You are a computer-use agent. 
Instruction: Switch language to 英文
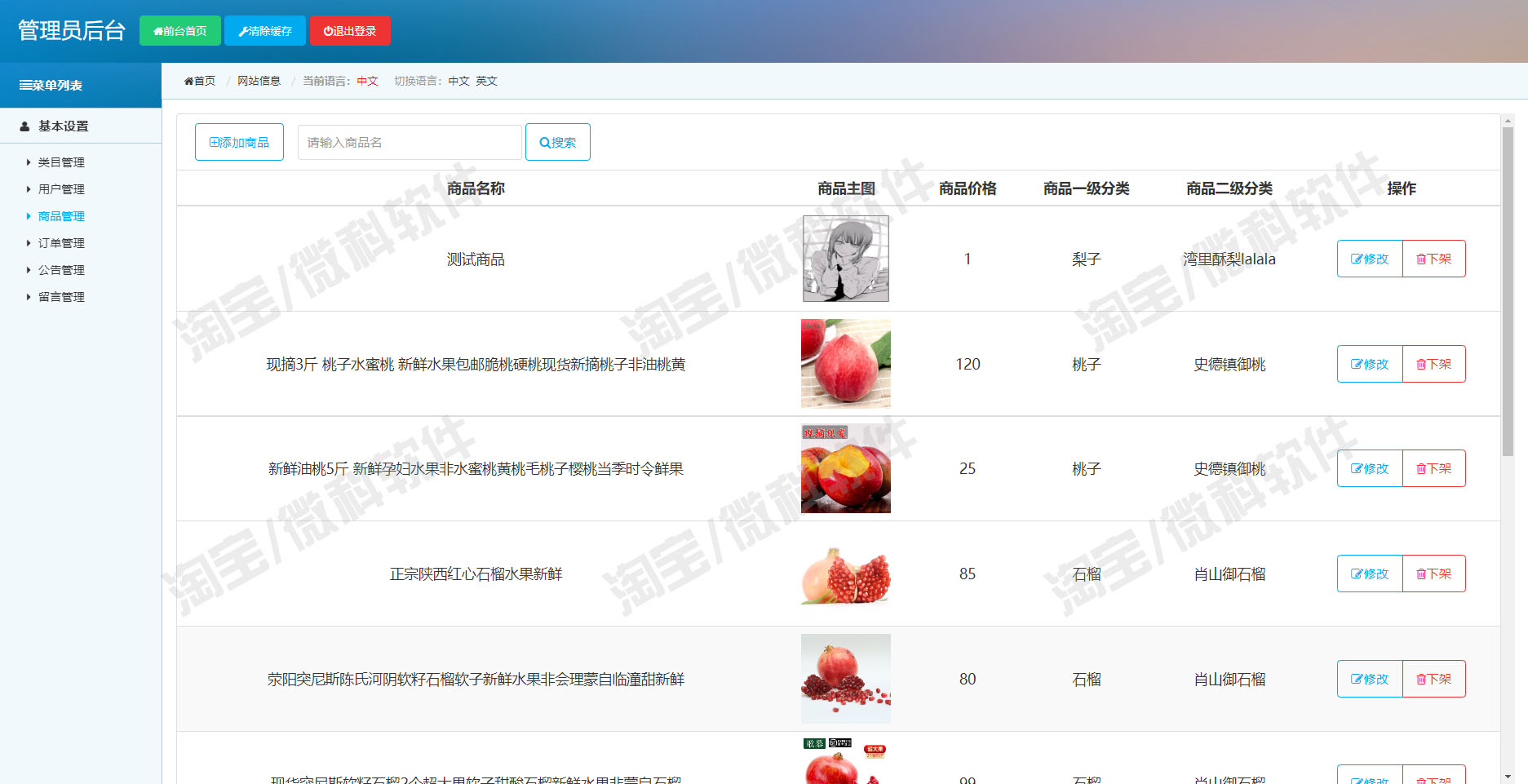point(486,81)
